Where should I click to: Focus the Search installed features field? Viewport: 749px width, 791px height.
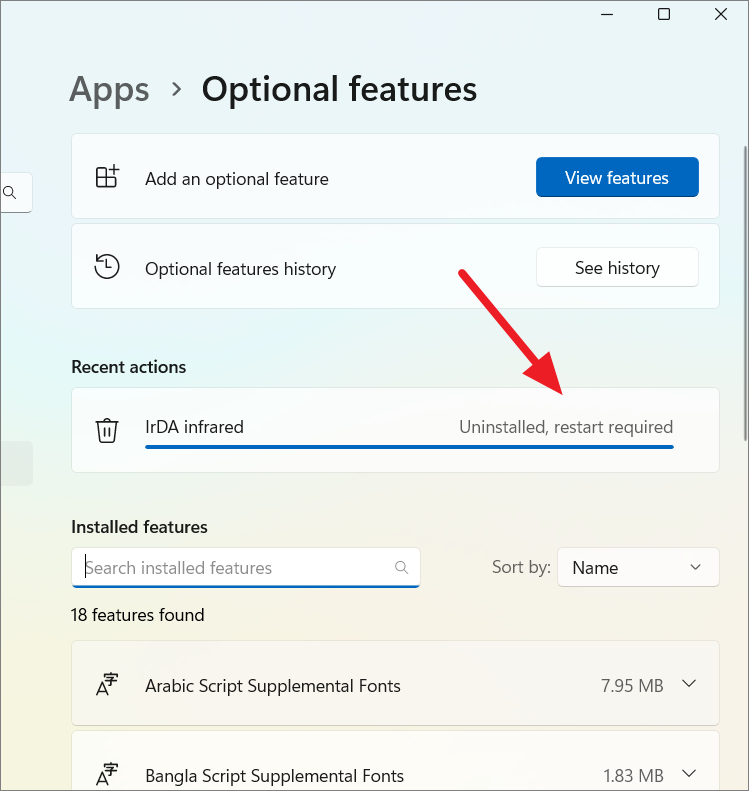tap(235, 567)
